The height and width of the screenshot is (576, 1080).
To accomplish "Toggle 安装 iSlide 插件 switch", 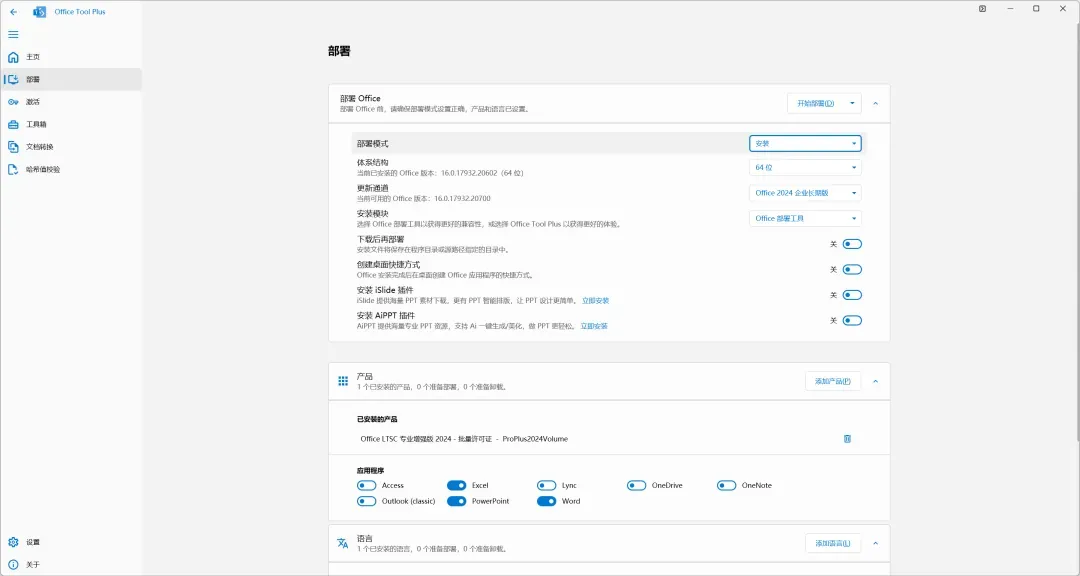I will pos(852,295).
